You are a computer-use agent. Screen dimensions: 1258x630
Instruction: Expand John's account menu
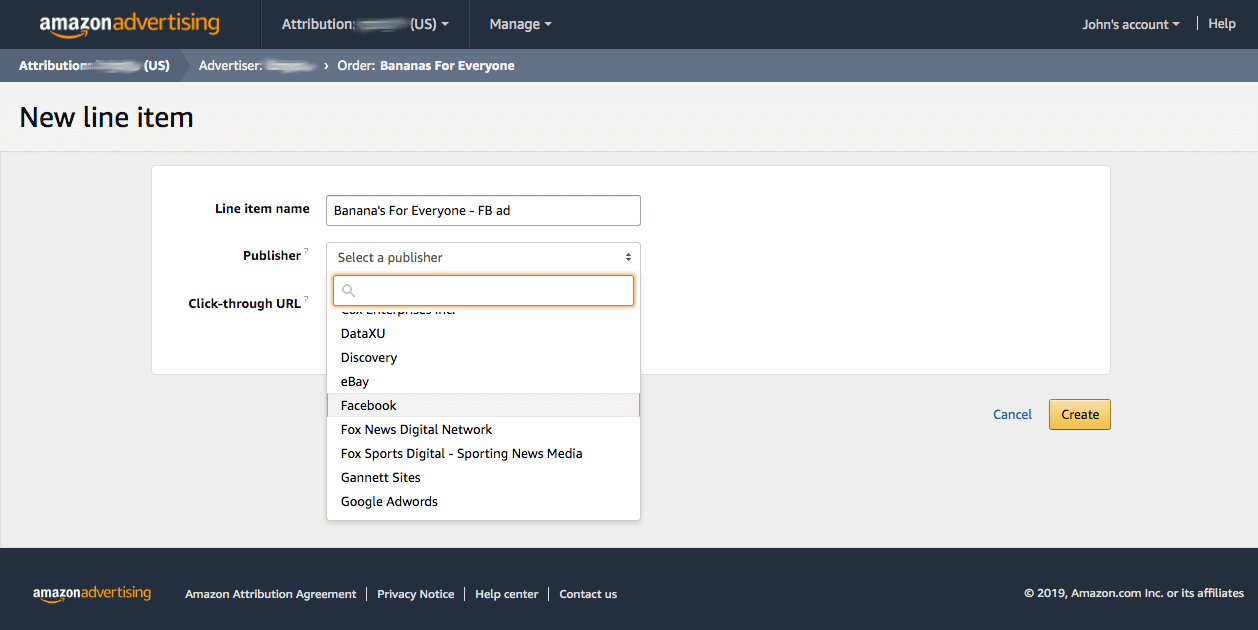(1131, 24)
